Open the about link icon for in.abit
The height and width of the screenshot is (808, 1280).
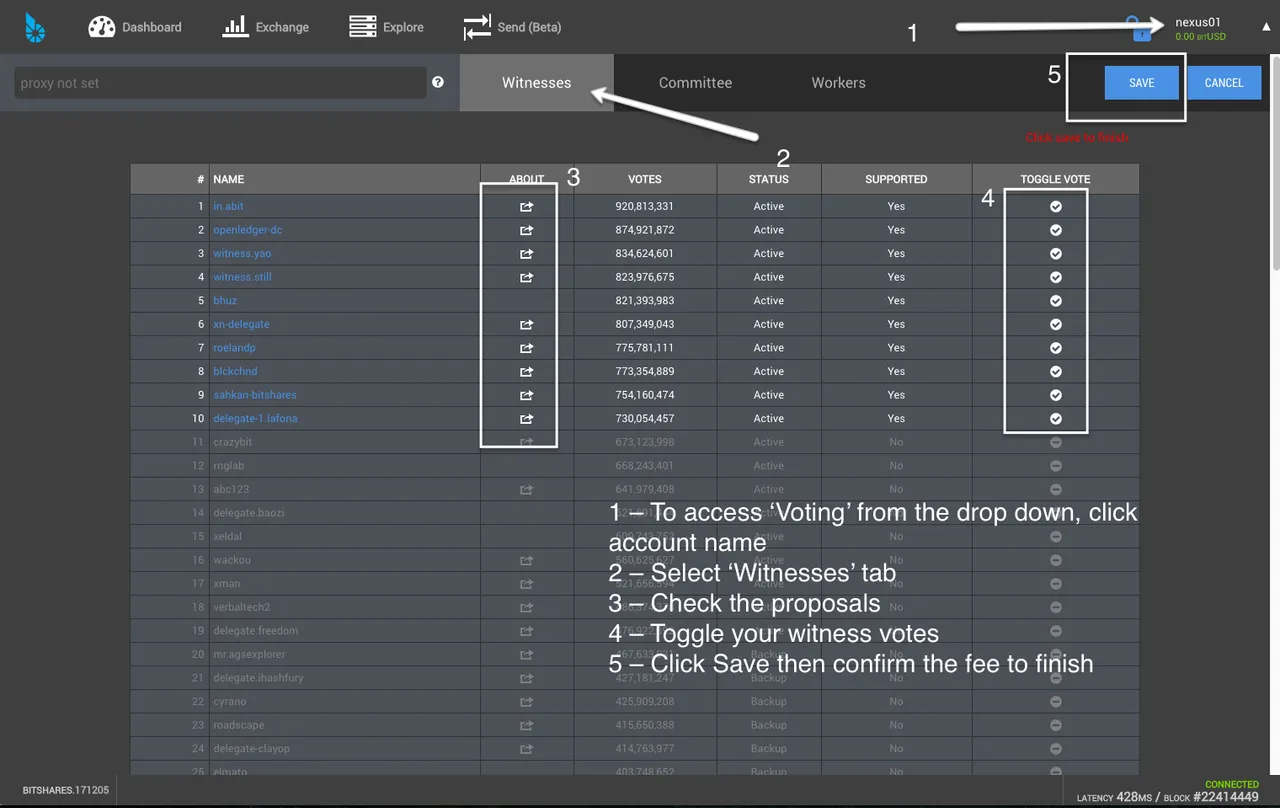pyautogui.click(x=527, y=207)
